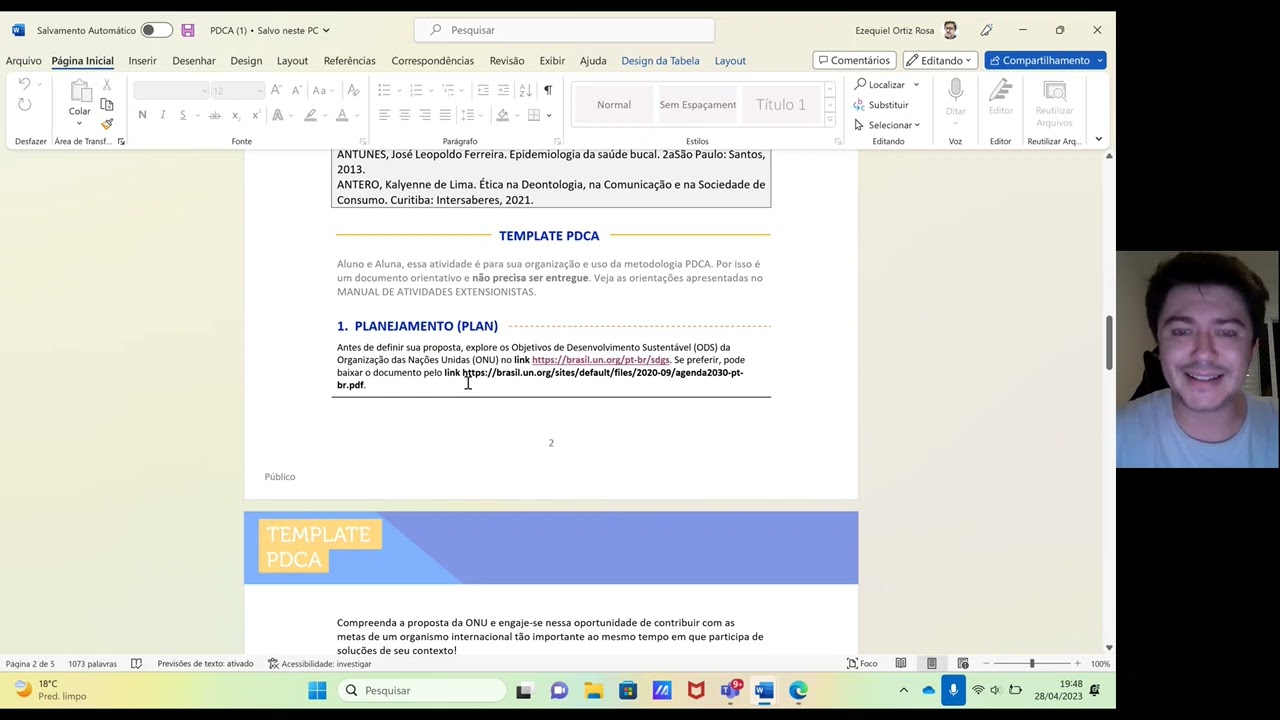Expand the borders dropdown arrow
The width and height of the screenshot is (1280, 720).
(x=550, y=115)
